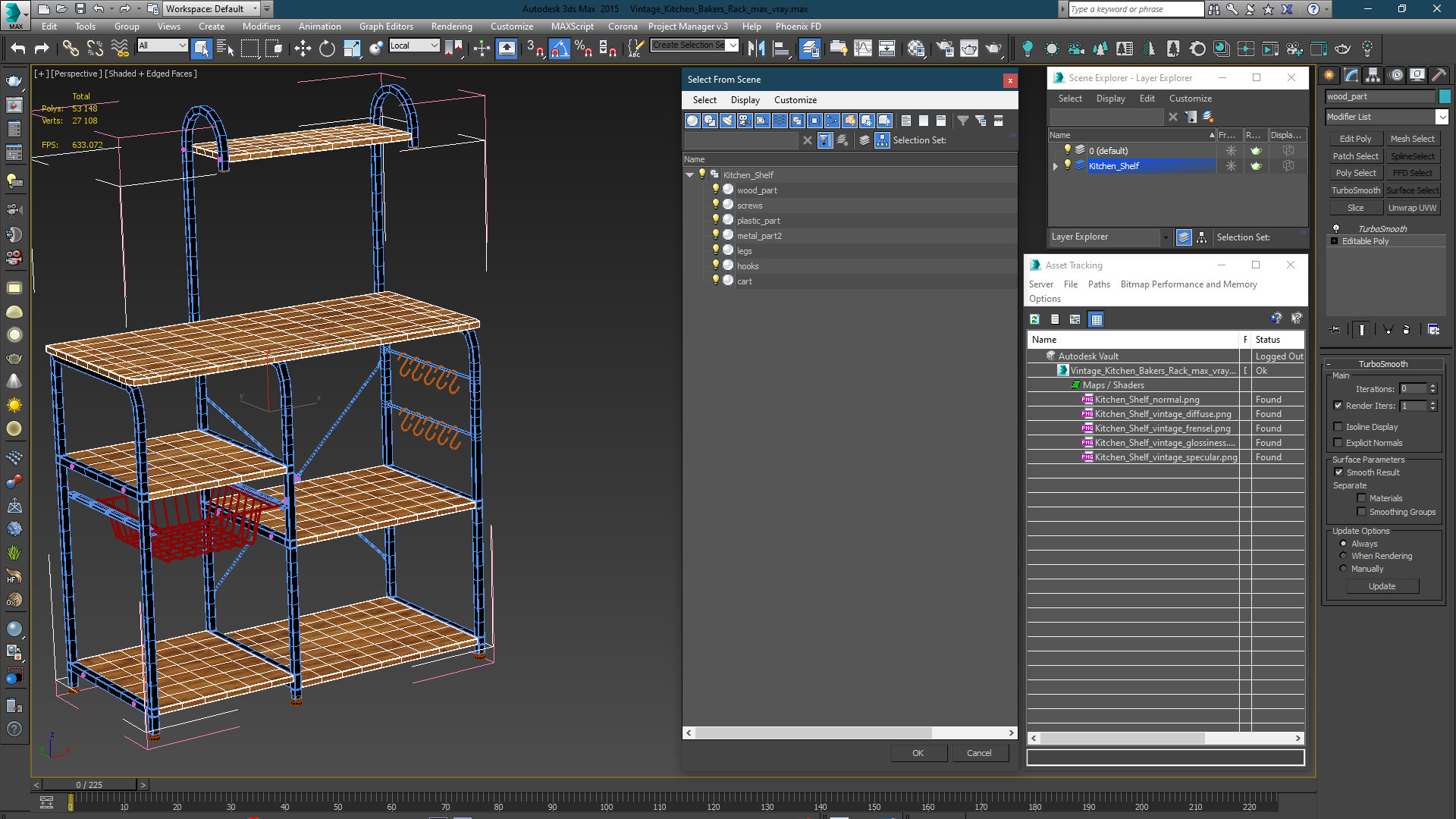Image resolution: width=1456 pixels, height=819 pixels.
Task: Click the Update button in TurboSmooth
Action: 1382,586
